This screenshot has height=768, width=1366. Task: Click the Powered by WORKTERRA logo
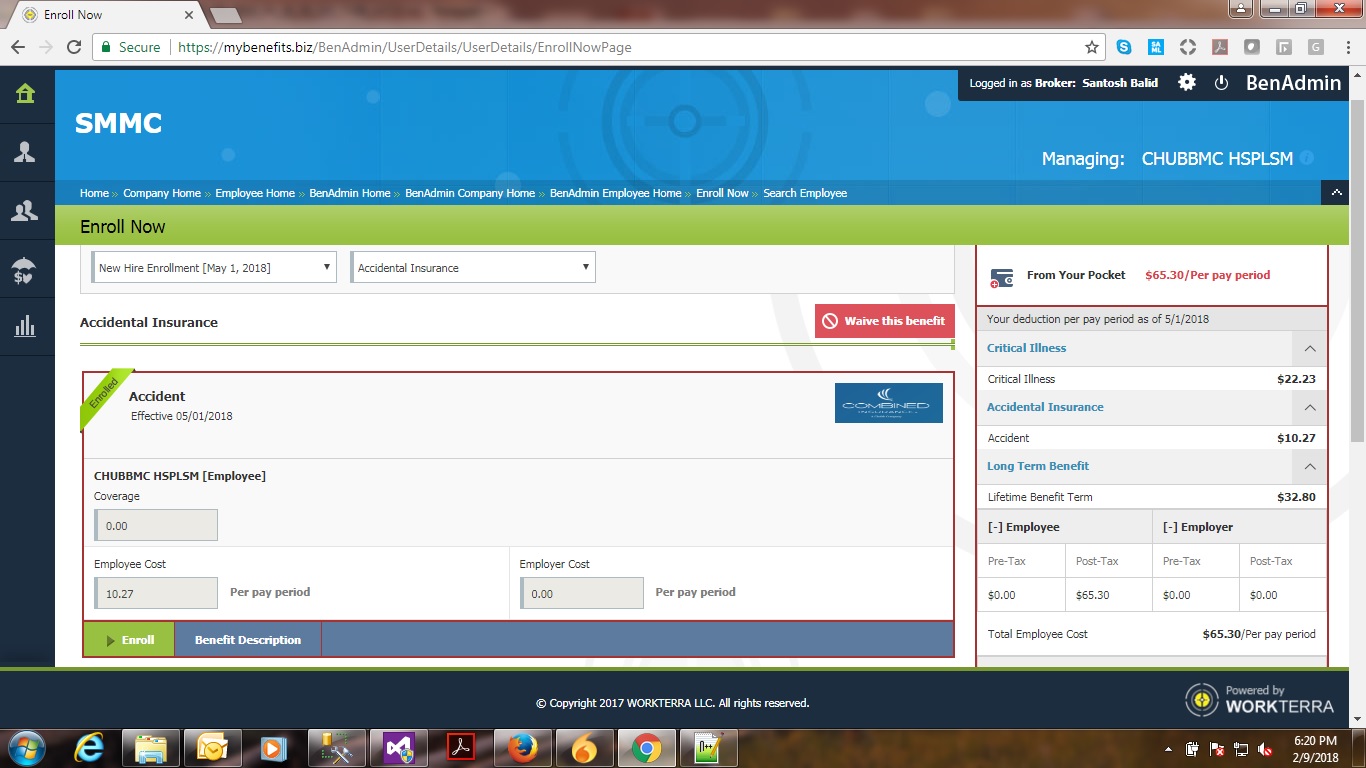point(1259,699)
